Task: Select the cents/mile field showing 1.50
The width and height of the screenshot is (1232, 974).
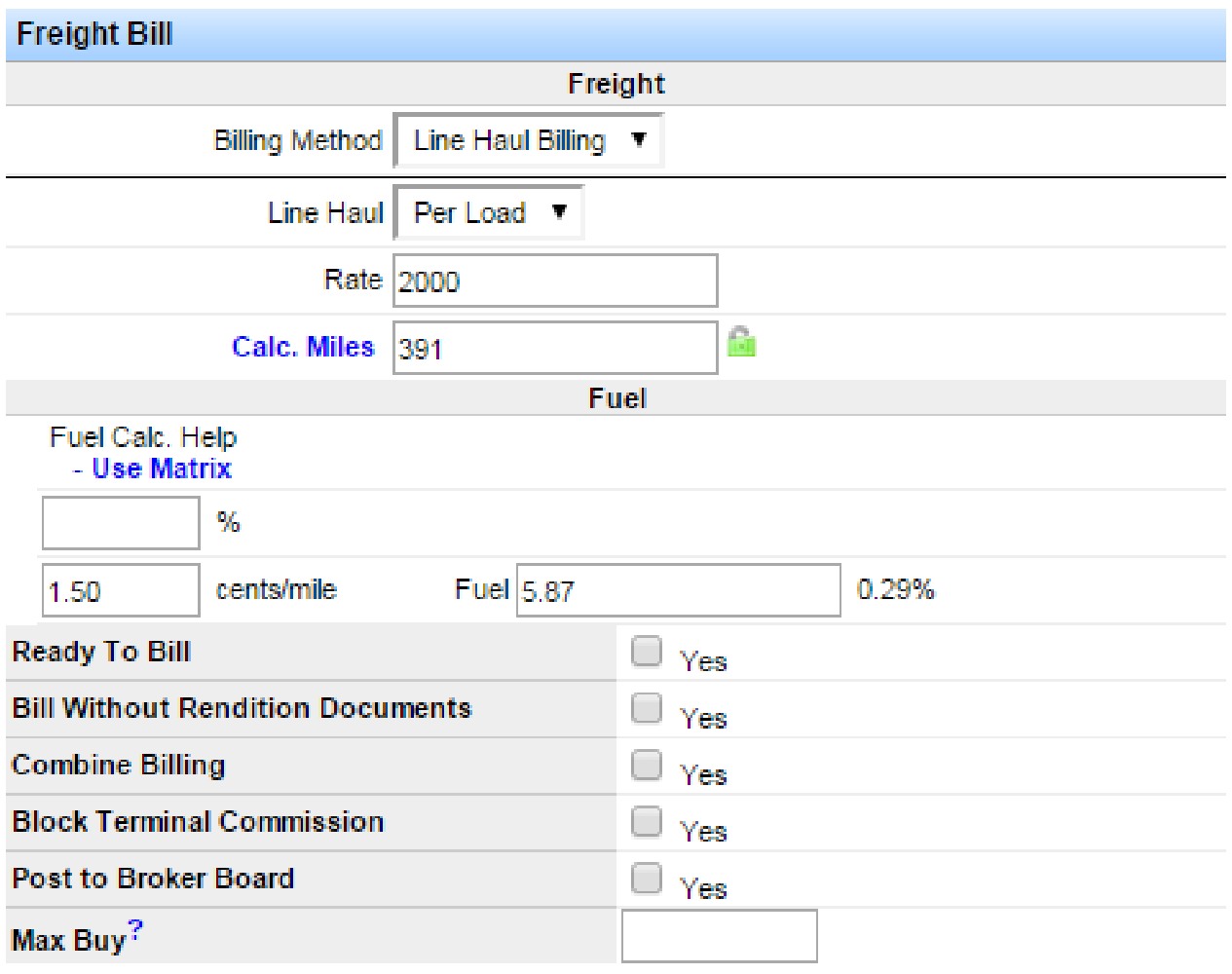Action: point(121,590)
